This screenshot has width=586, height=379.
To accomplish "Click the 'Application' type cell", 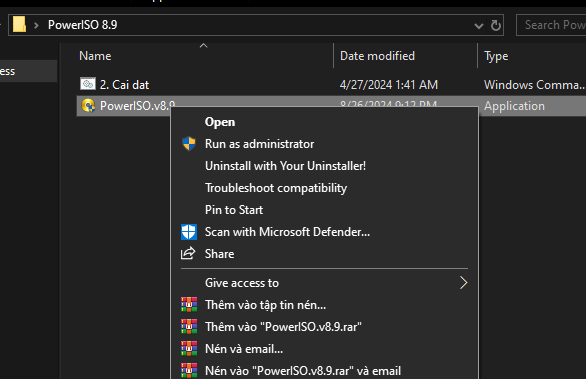I will tap(514, 106).
